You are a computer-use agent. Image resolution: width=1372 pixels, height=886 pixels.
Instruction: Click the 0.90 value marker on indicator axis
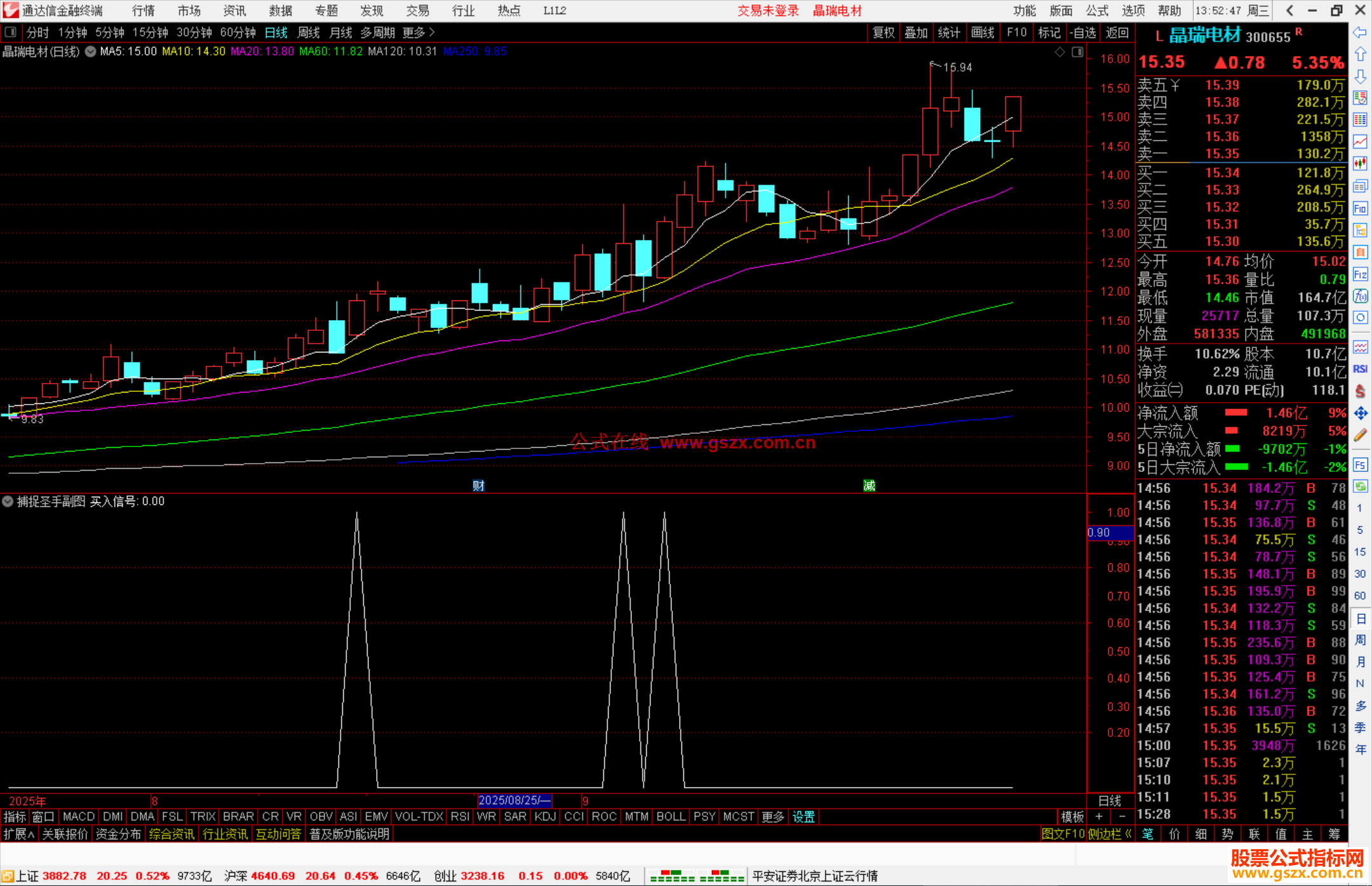[1108, 532]
